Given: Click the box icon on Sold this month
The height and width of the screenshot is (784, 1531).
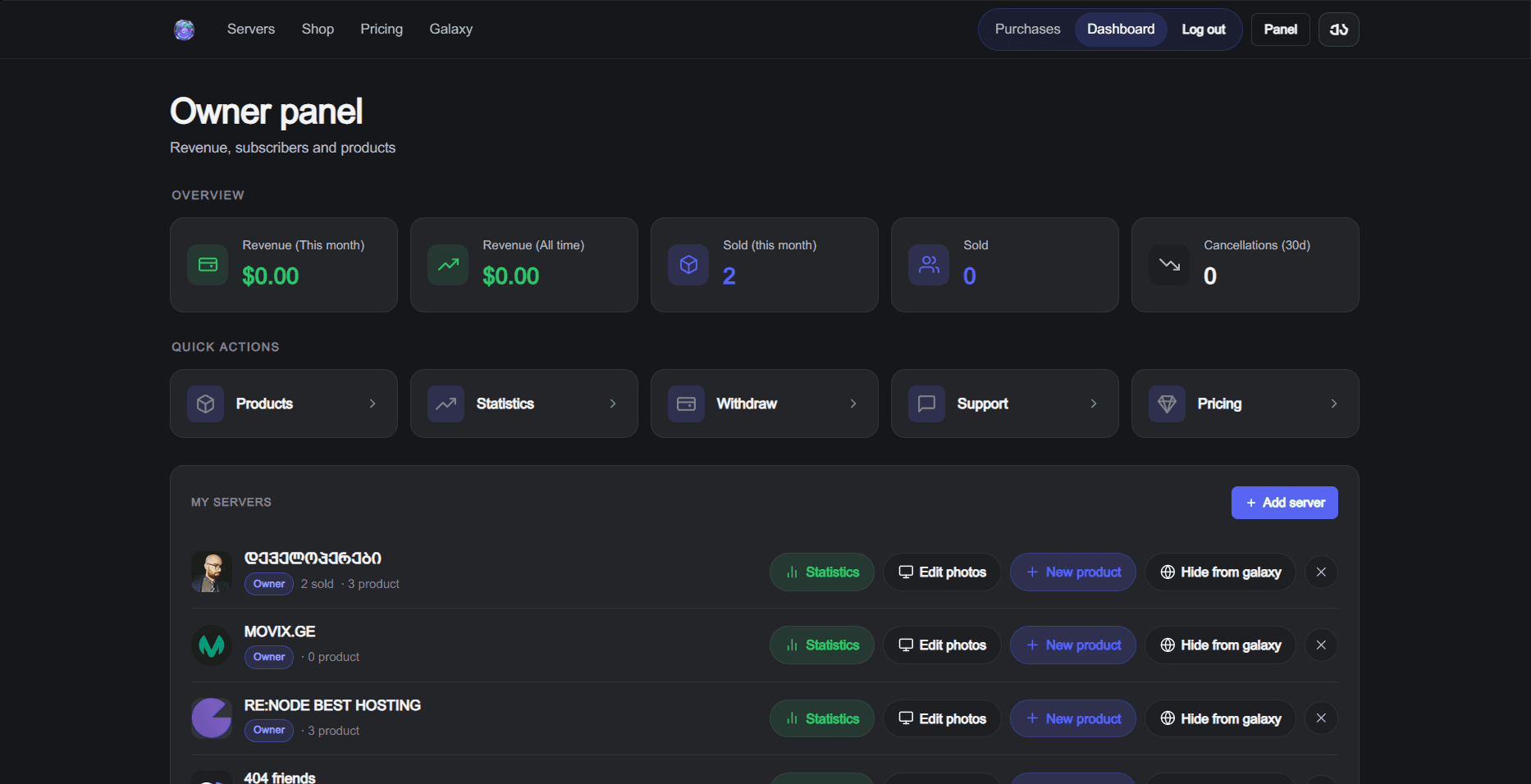Looking at the screenshot, I should coord(688,265).
